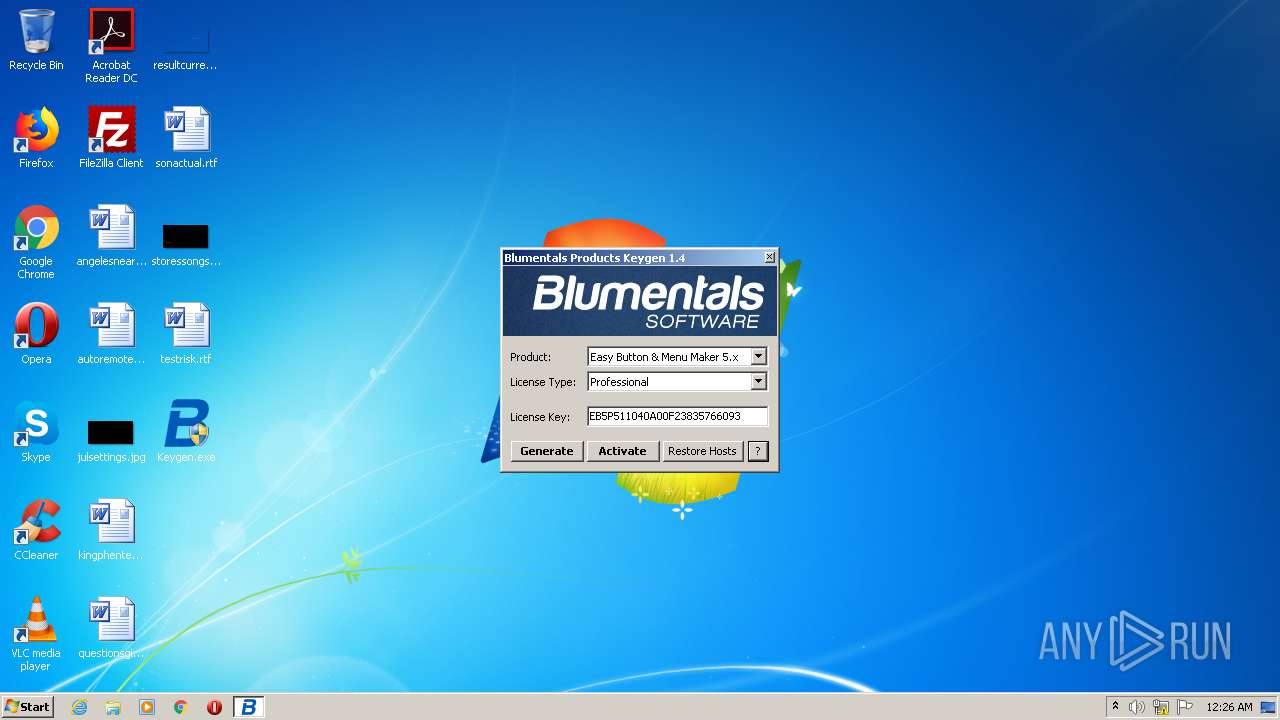Close the Blumentals Keygen window
The height and width of the screenshot is (720, 1280).
(769, 258)
